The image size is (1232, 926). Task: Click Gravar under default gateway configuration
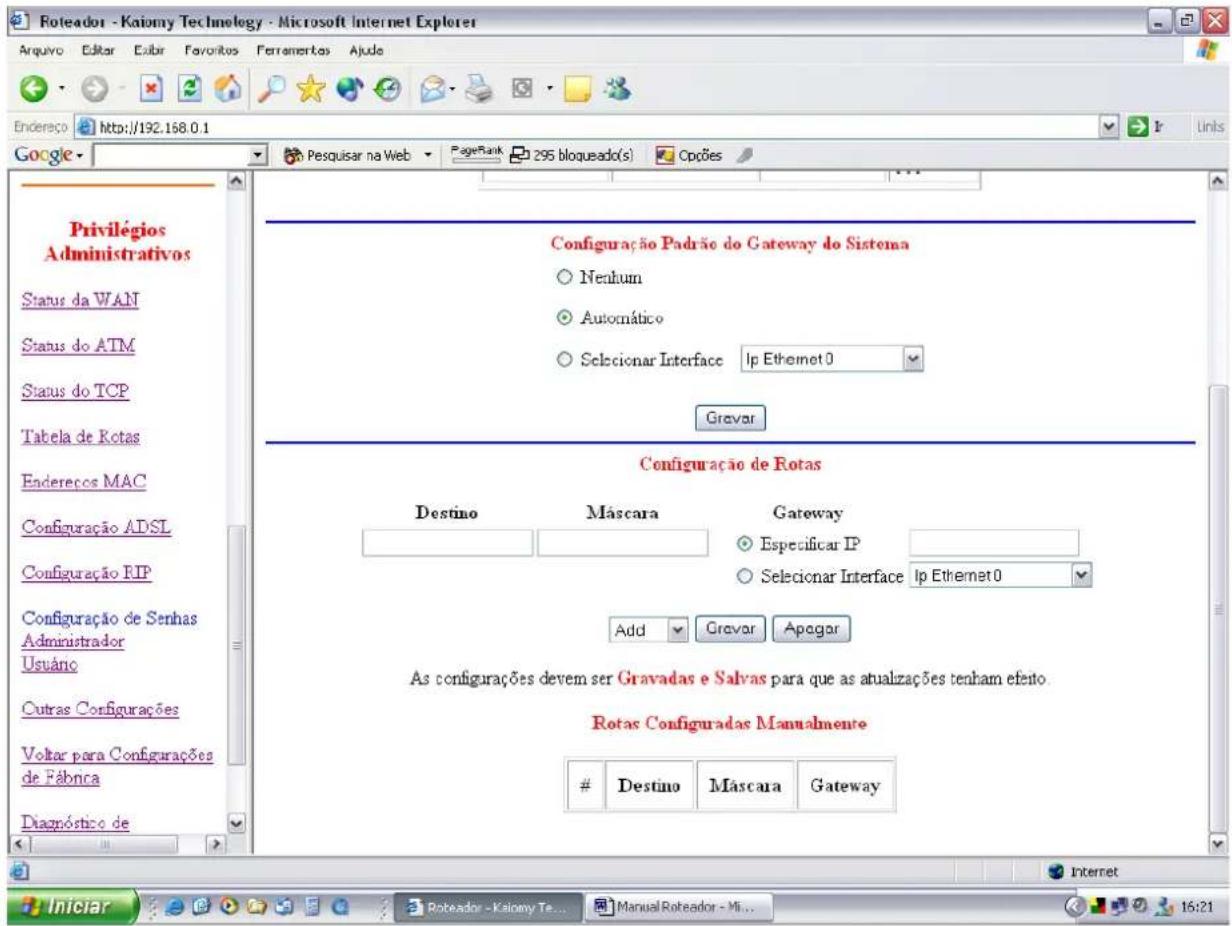(731, 417)
